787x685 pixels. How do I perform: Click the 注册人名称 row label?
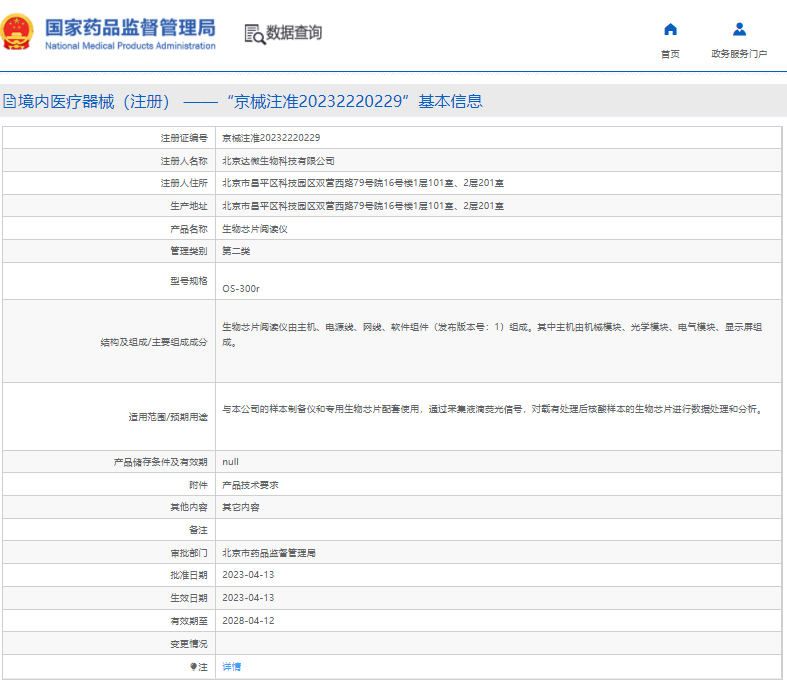[x=184, y=161]
